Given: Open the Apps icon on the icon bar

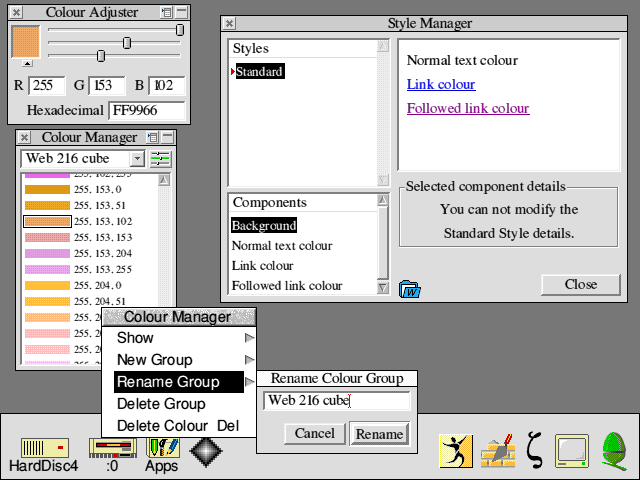Looking at the screenshot, I should tap(162, 448).
